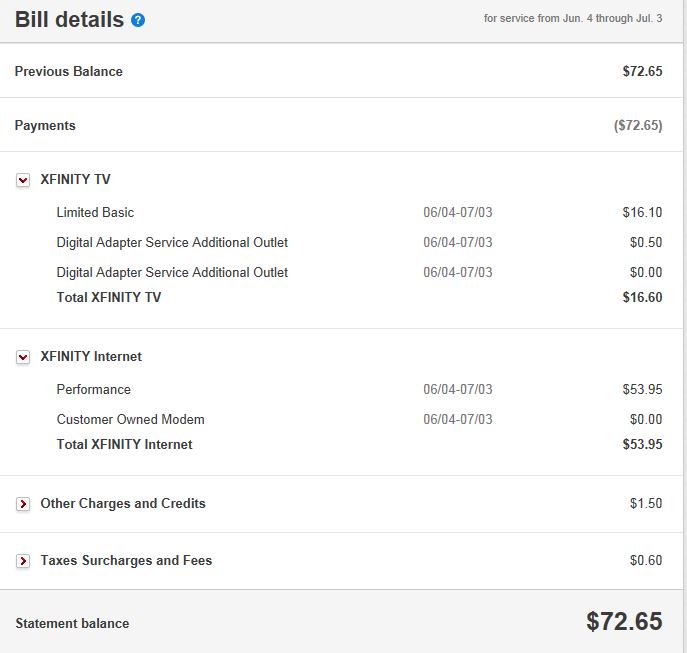Click the XFINITY TV section heading
The width and height of the screenshot is (687, 653).
tap(75, 180)
